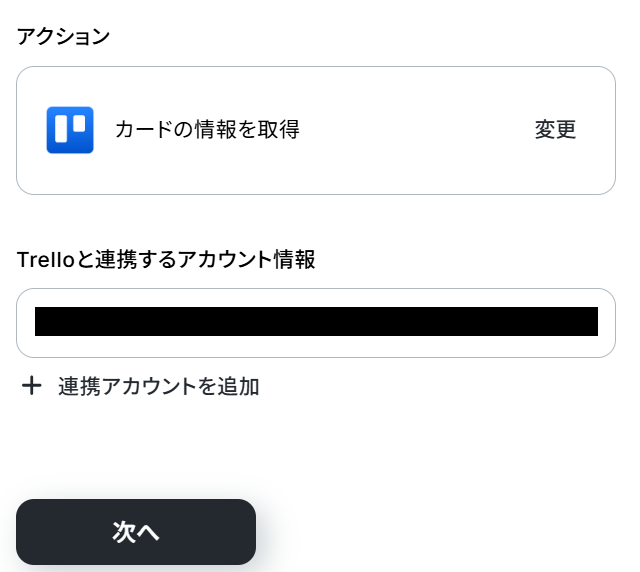Select the 連携アカウントを追加 link
Screen dimensions: 640x572
[159, 386]
